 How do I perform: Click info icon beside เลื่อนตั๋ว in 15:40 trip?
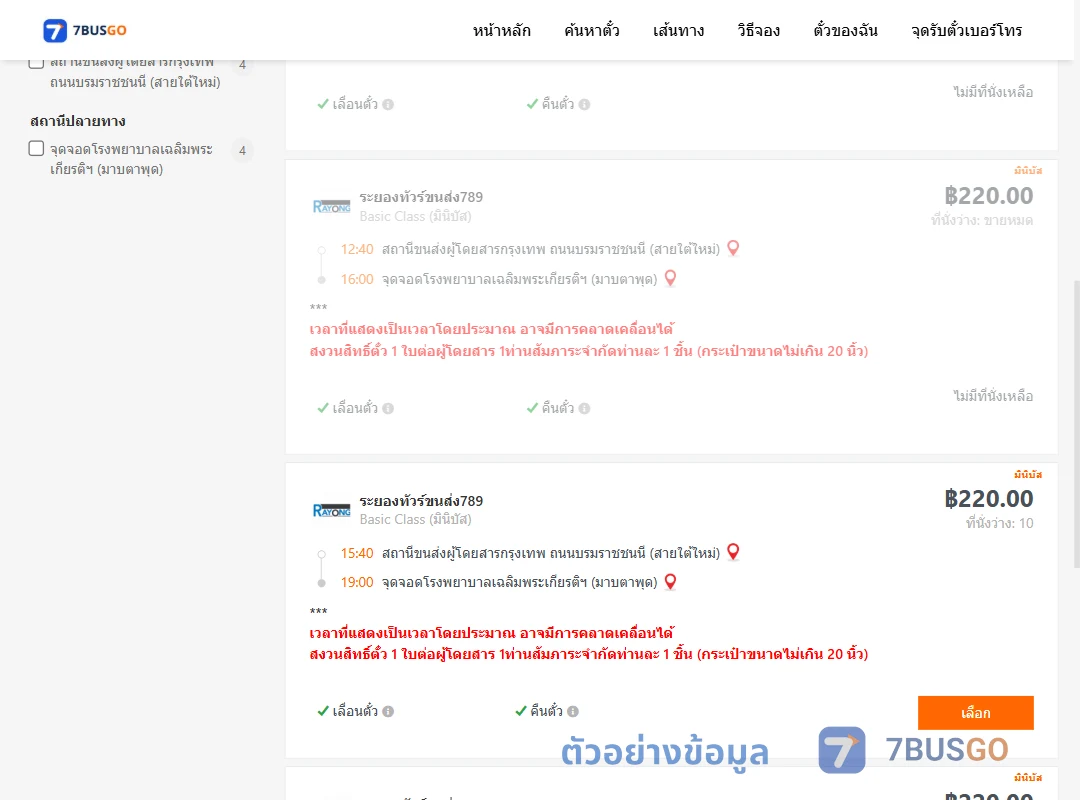[388, 712]
